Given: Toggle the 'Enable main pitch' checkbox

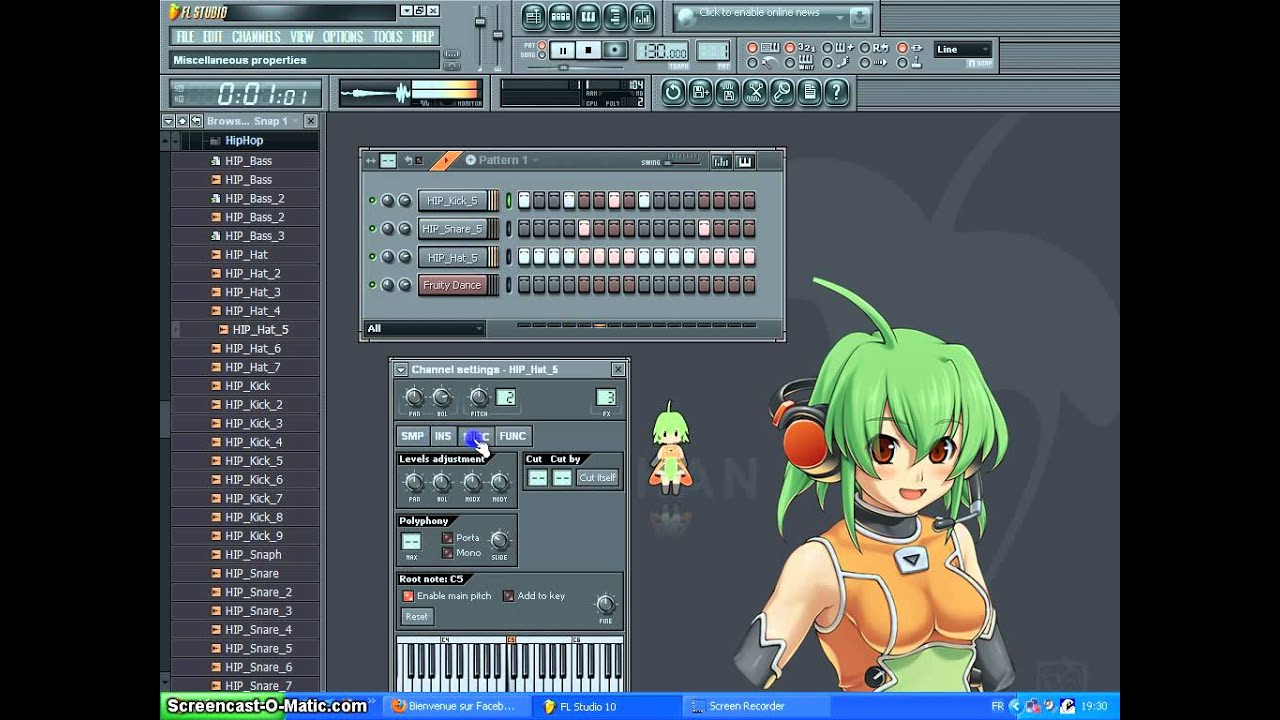Looking at the screenshot, I should 408,596.
